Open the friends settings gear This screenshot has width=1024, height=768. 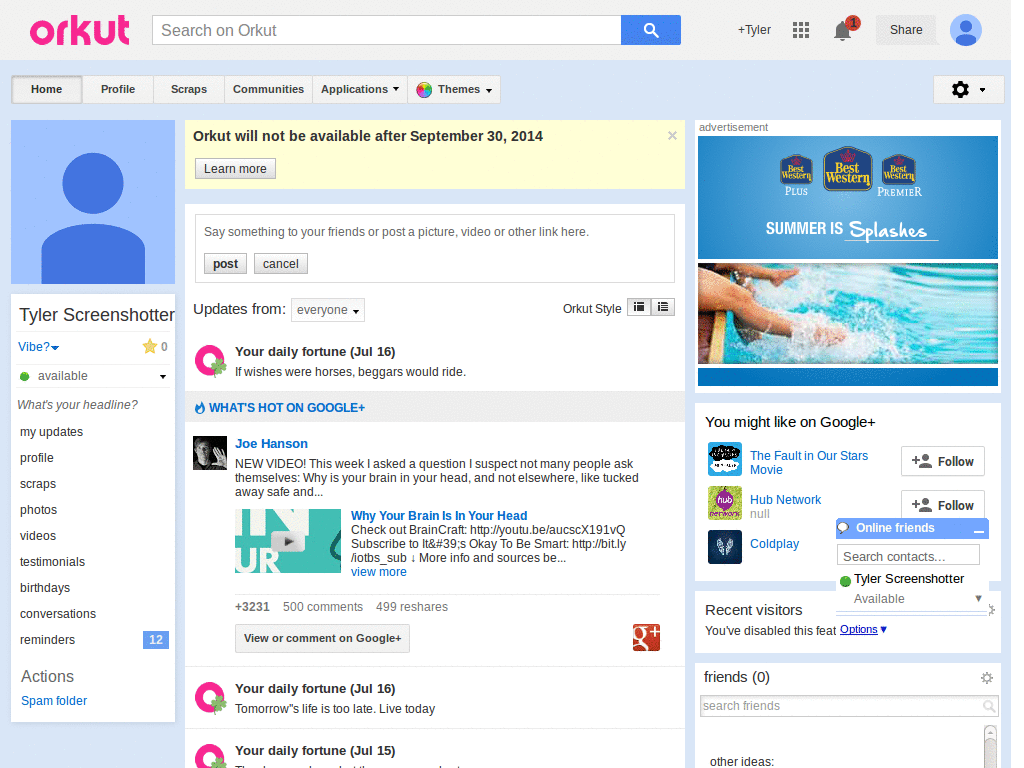tap(987, 678)
